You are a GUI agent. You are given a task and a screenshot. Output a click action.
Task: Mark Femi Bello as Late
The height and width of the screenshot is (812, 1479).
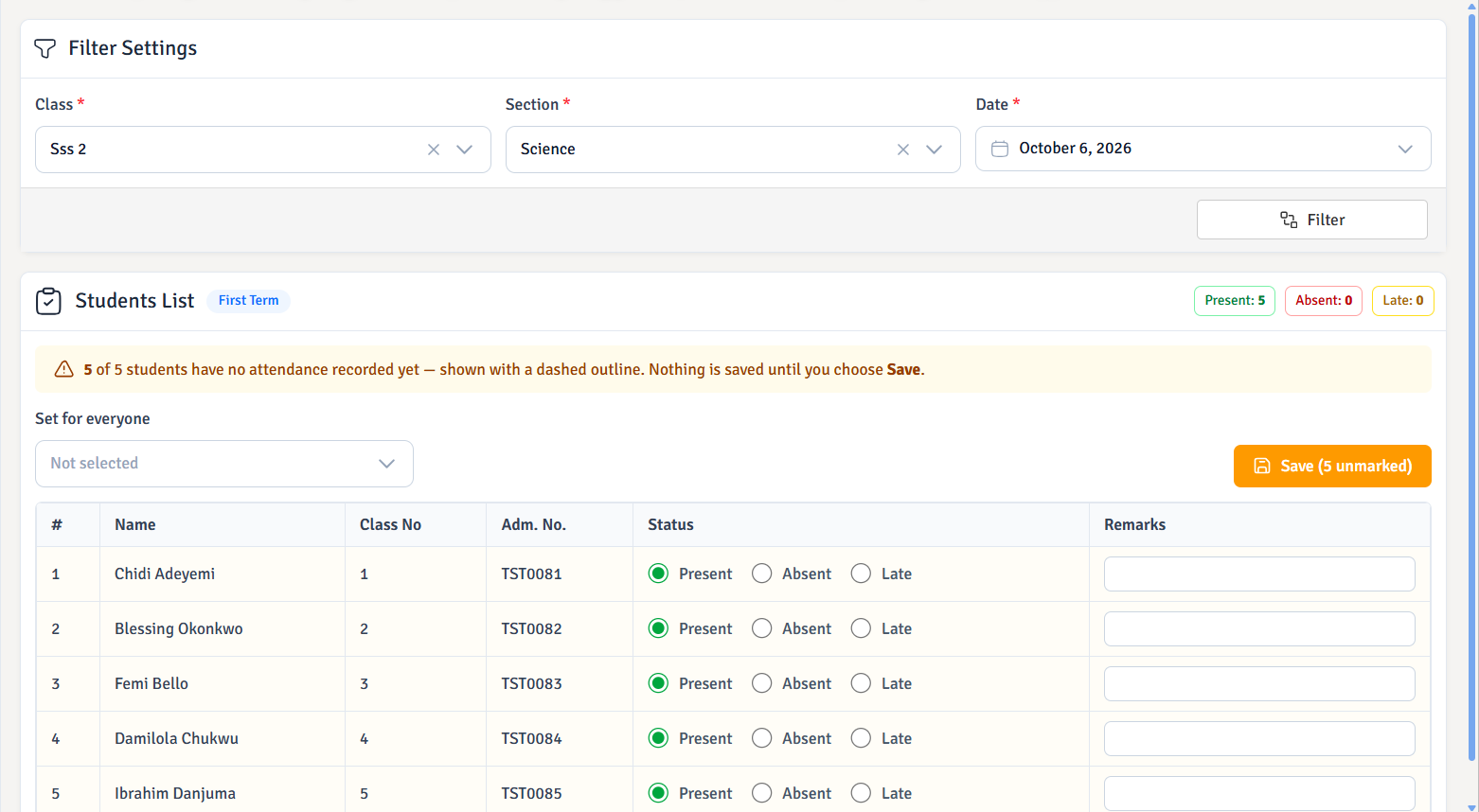[x=861, y=683]
